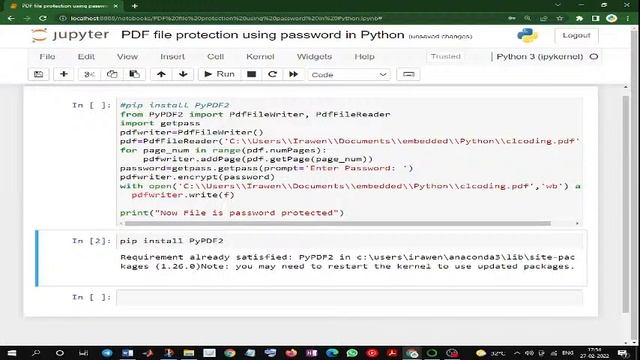640x360 pixels.
Task: Click into the empty last code cell
Action: pyautogui.click(x=349, y=297)
